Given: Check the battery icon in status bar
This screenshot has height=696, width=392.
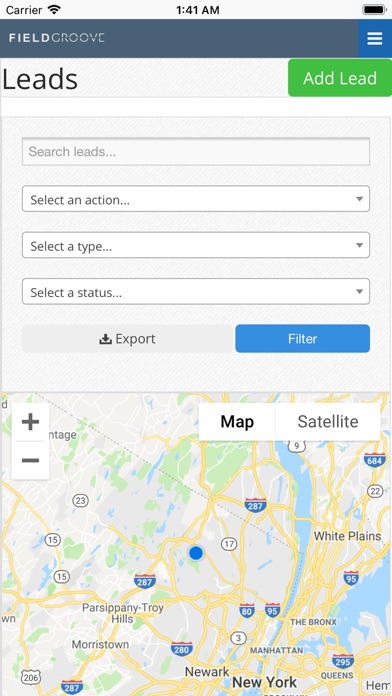Looking at the screenshot, I should pyautogui.click(x=374, y=9).
